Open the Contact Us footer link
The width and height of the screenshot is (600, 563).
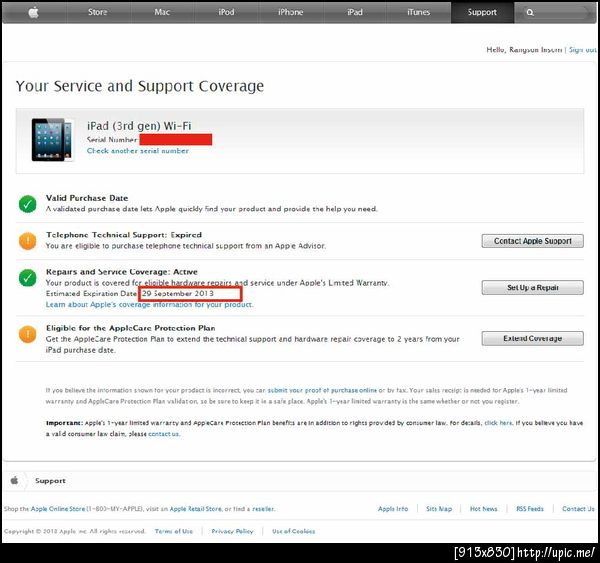pyautogui.click(x=578, y=509)
